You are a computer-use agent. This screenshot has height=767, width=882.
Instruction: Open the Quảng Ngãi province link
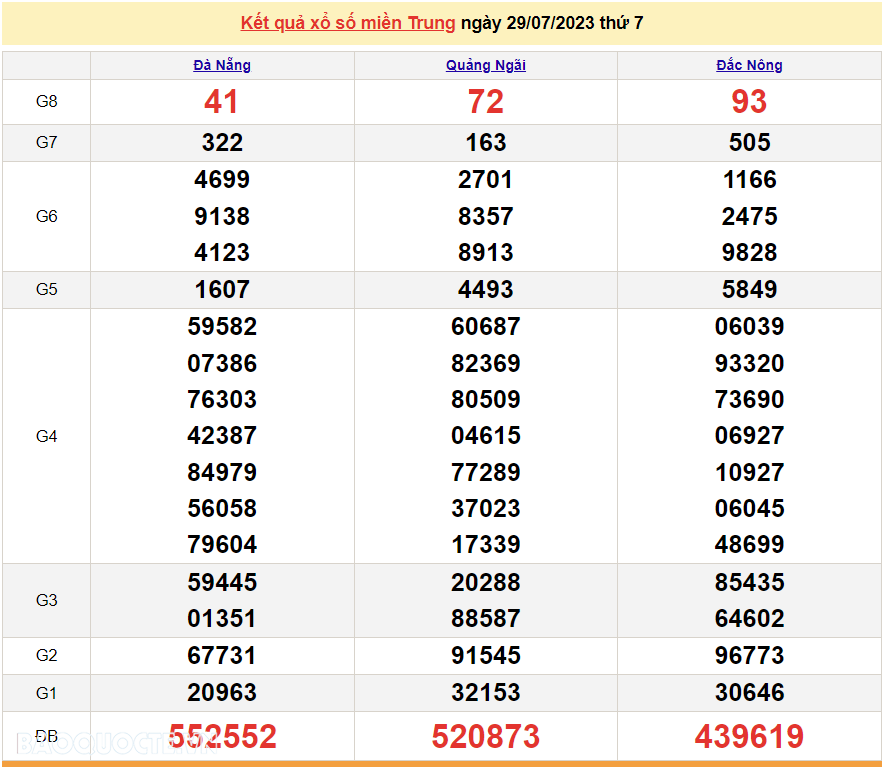click(x=485, y=65)
